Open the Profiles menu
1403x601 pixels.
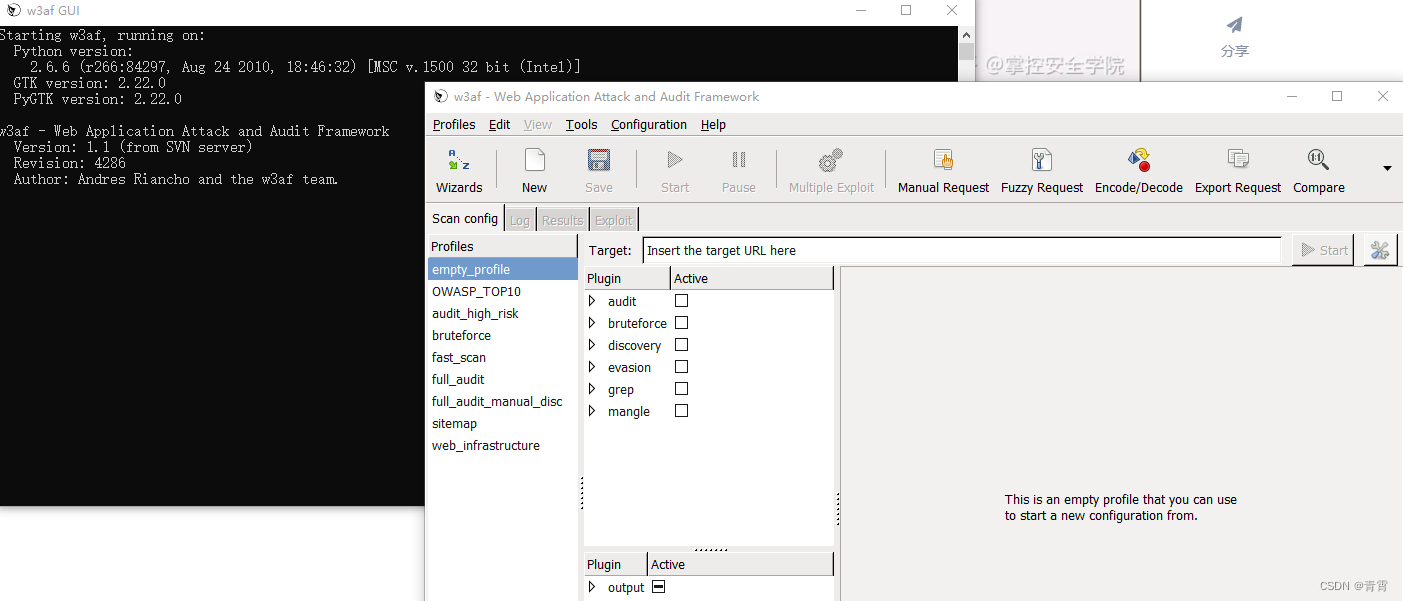point(454,125)
